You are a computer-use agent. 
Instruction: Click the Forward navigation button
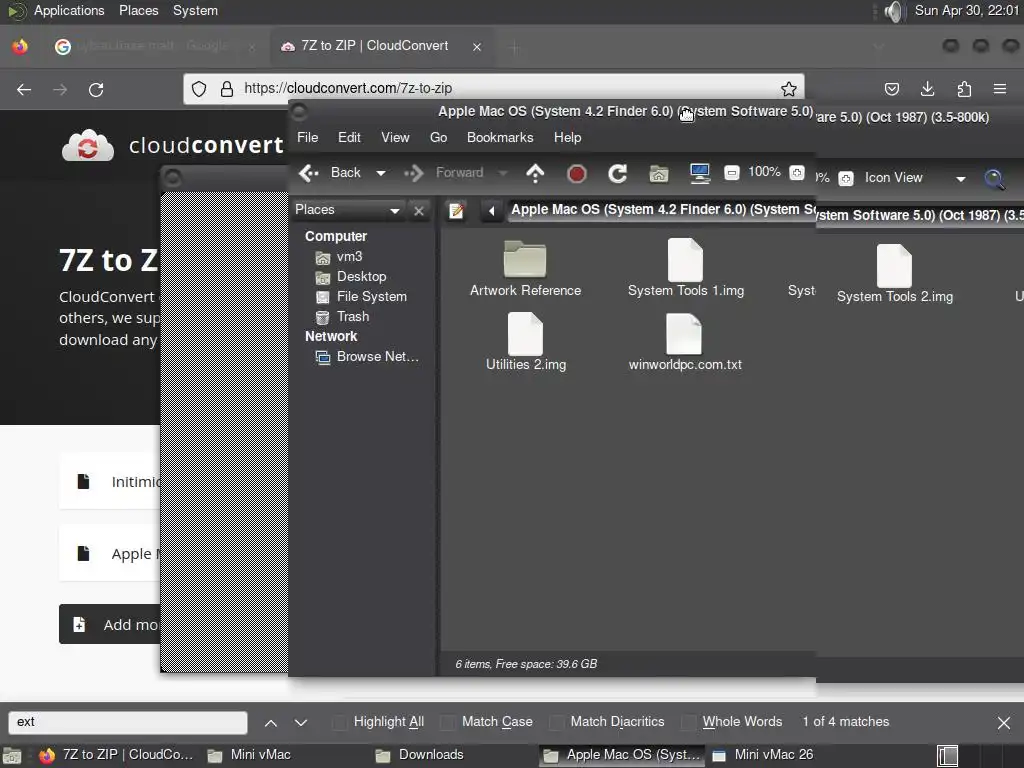pyautogui.click(x=444, y=172)
